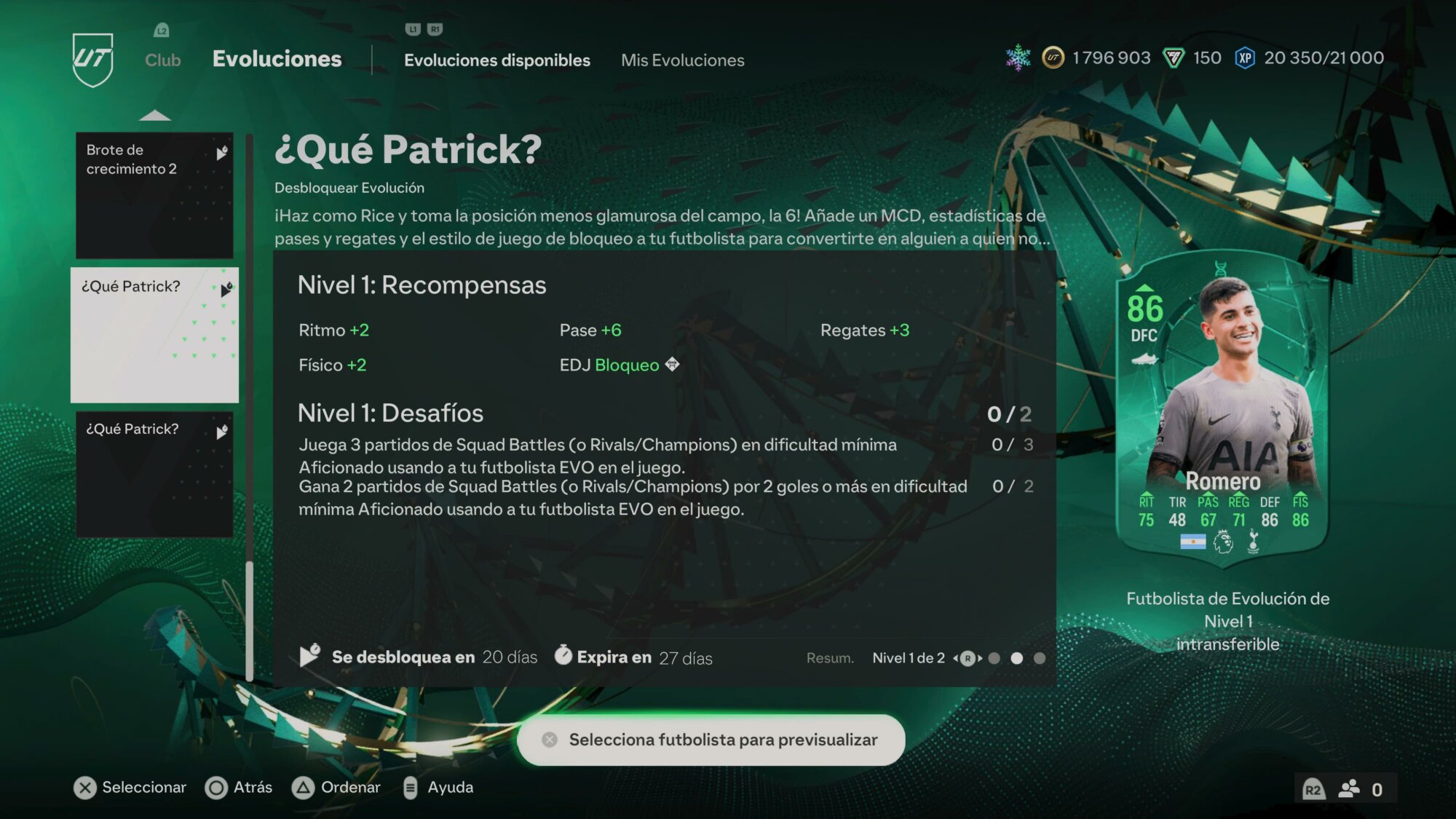Click the 1 796 903 coin balance
The width and height of the screenshot is (1456, 819).
[1111, 58]
